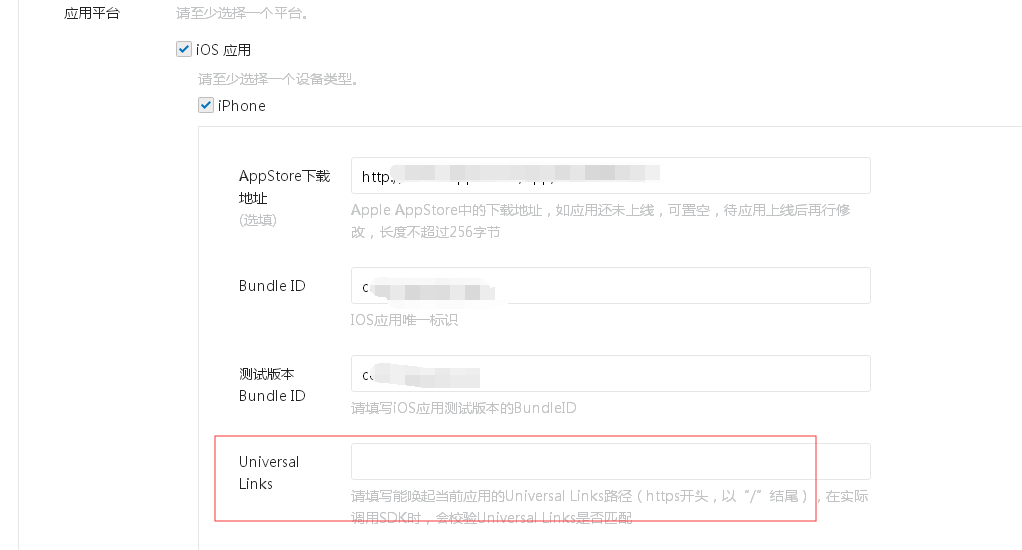Click the Bundle ID field label
Viewport: 1022px width, 550px height.
[272, 286]
